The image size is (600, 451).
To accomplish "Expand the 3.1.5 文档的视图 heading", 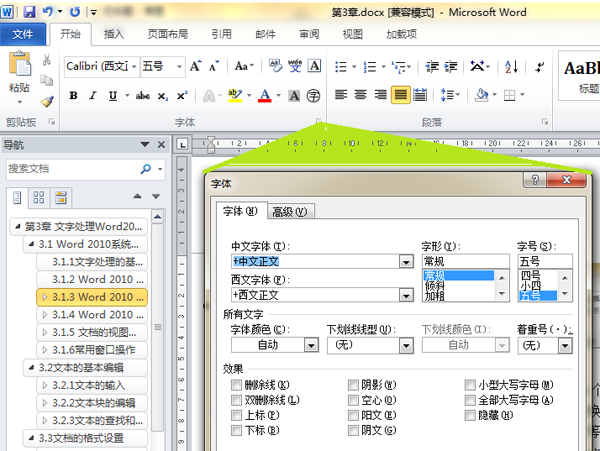I will [45, 332].
